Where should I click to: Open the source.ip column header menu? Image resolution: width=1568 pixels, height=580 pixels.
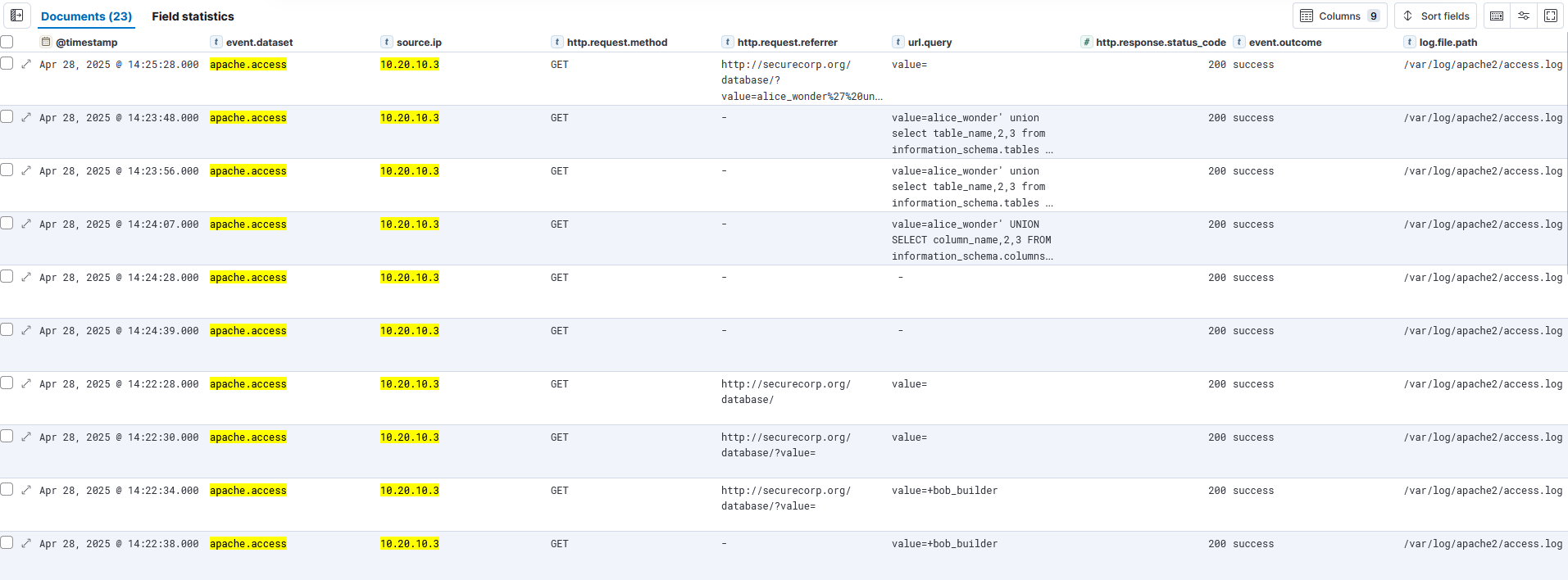pyautogui.click(x=419, y=43)
